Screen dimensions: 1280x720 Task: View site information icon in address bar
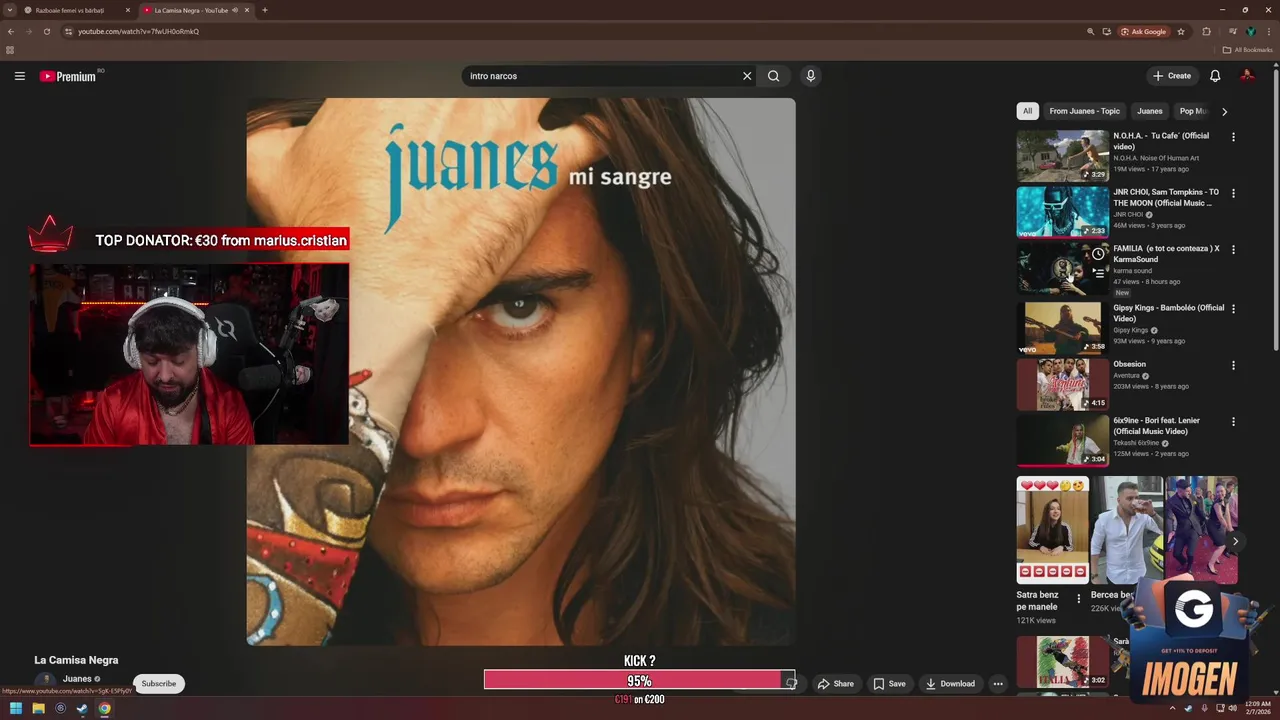tap(68, 31)
